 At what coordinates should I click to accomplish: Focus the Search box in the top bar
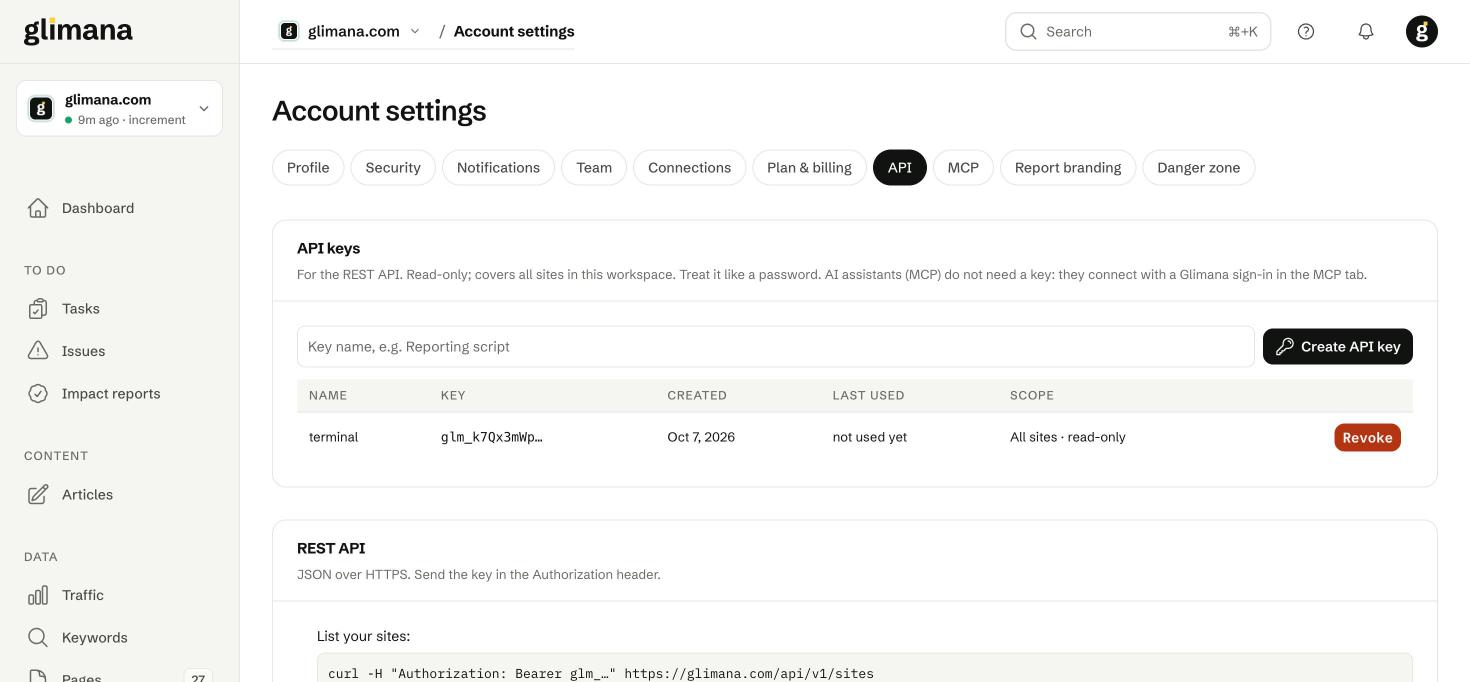(1138, 31)
